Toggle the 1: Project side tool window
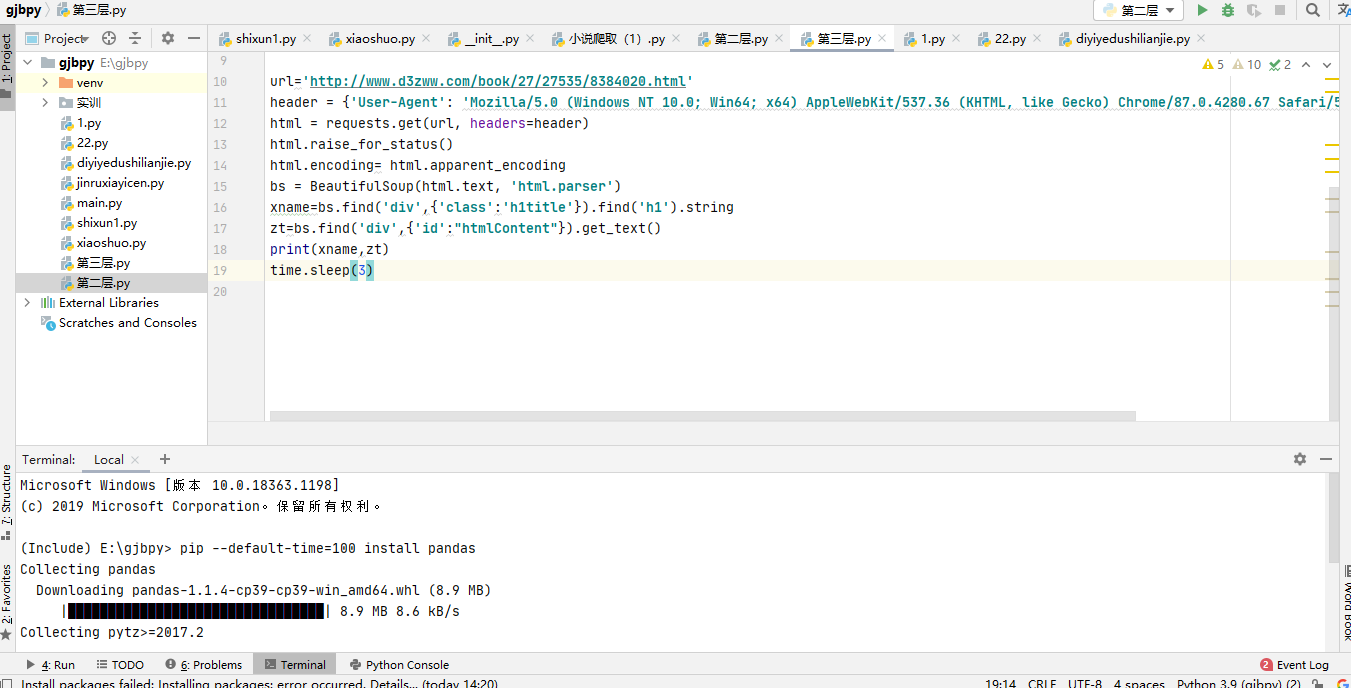1351x688 pixels. 7,66
